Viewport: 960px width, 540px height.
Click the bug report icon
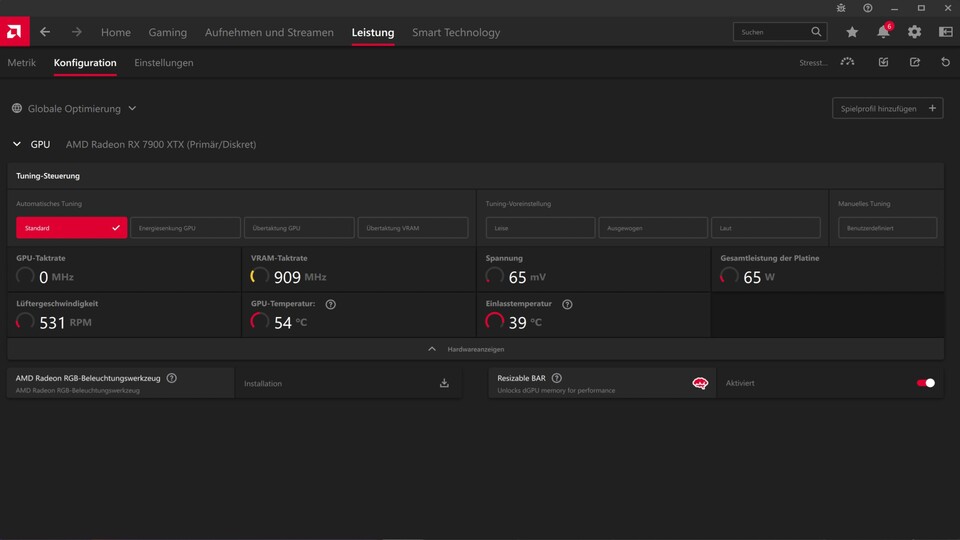(841, 8)
